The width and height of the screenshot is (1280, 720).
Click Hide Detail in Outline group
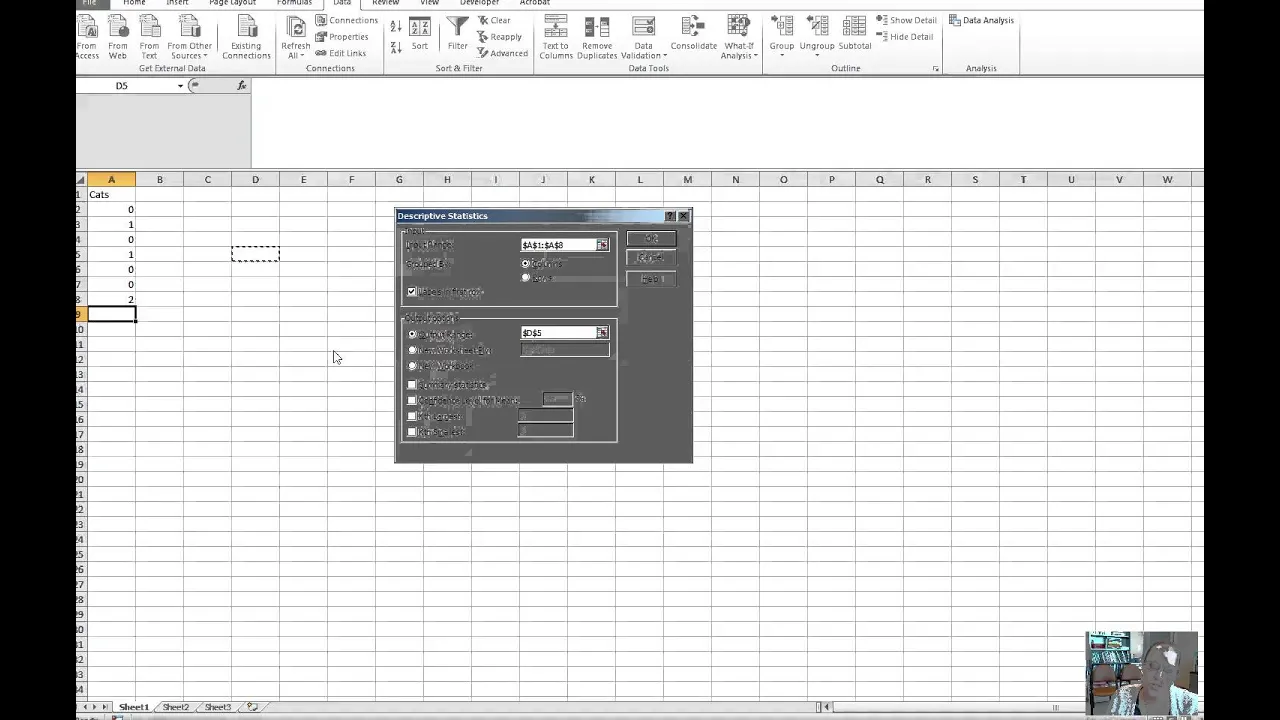click(905, 37)
